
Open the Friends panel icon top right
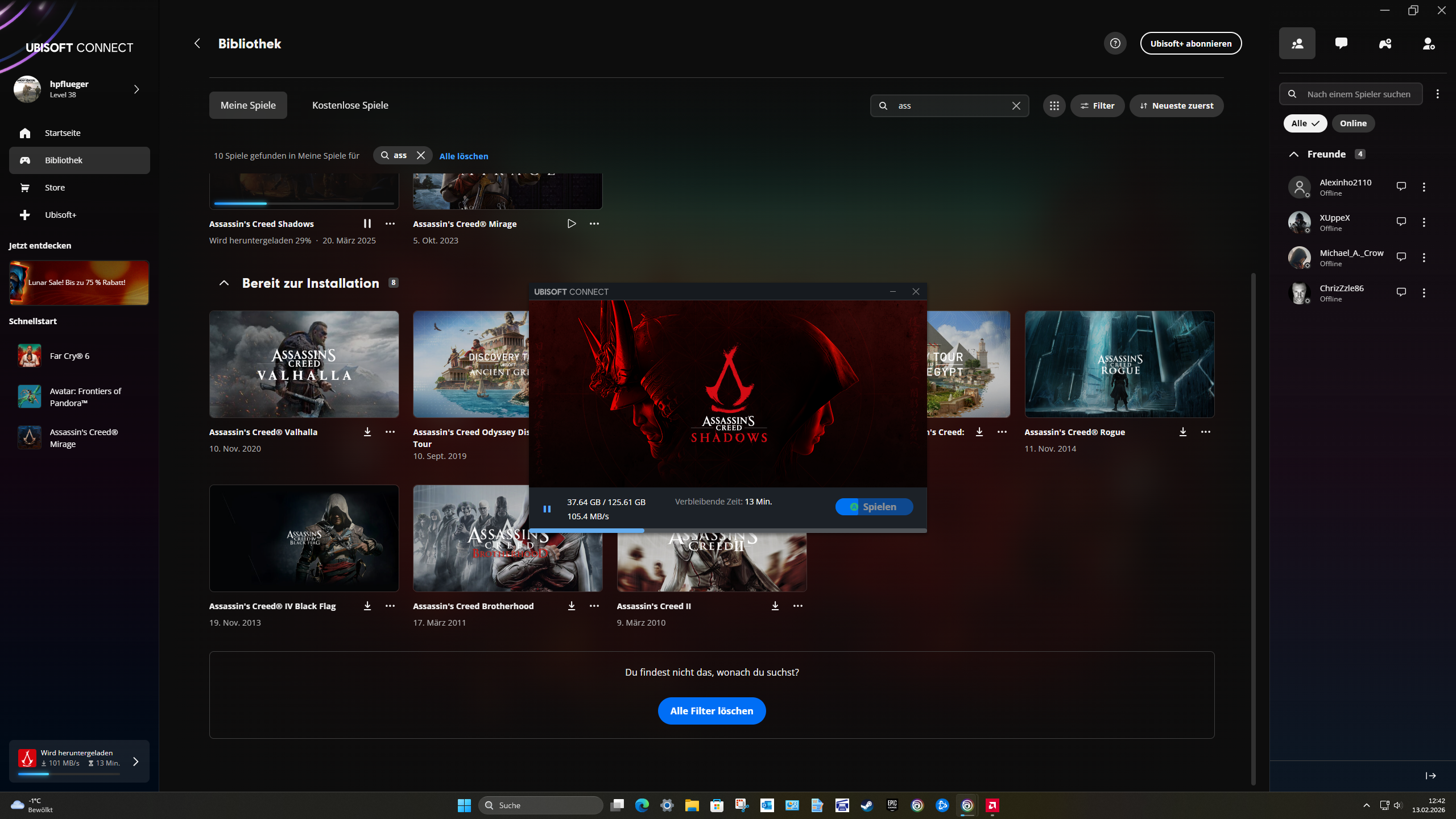coord(1297,43)
